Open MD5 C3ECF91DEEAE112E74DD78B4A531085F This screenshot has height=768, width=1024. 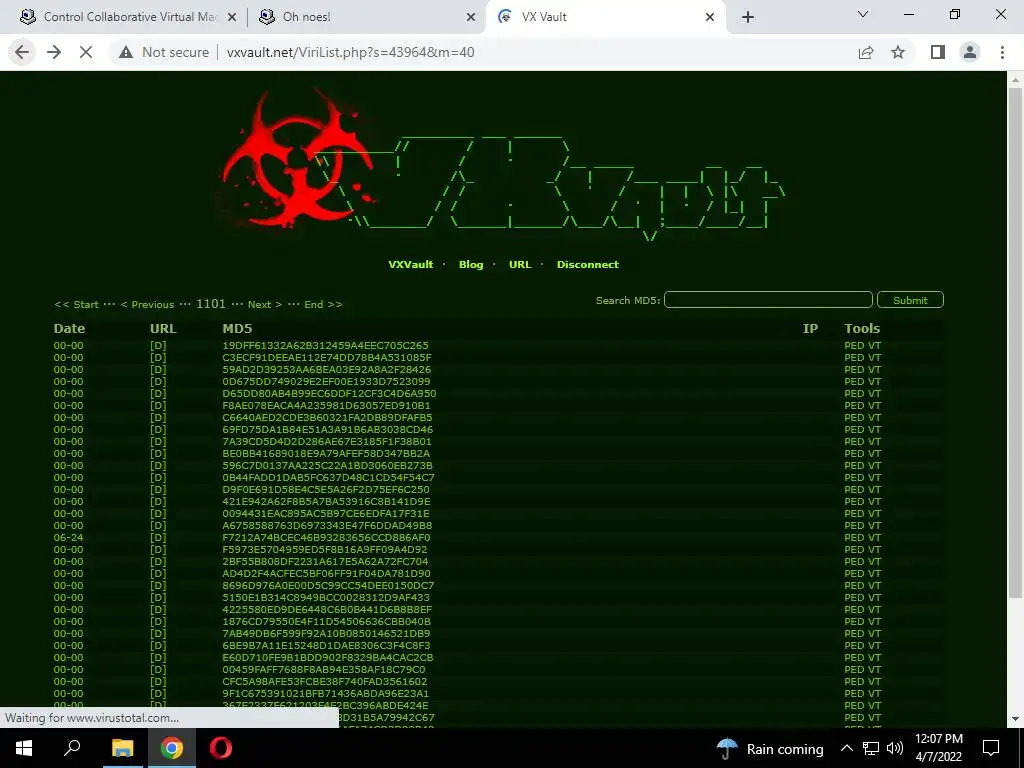pyautogui.click(x=327, y=358)
